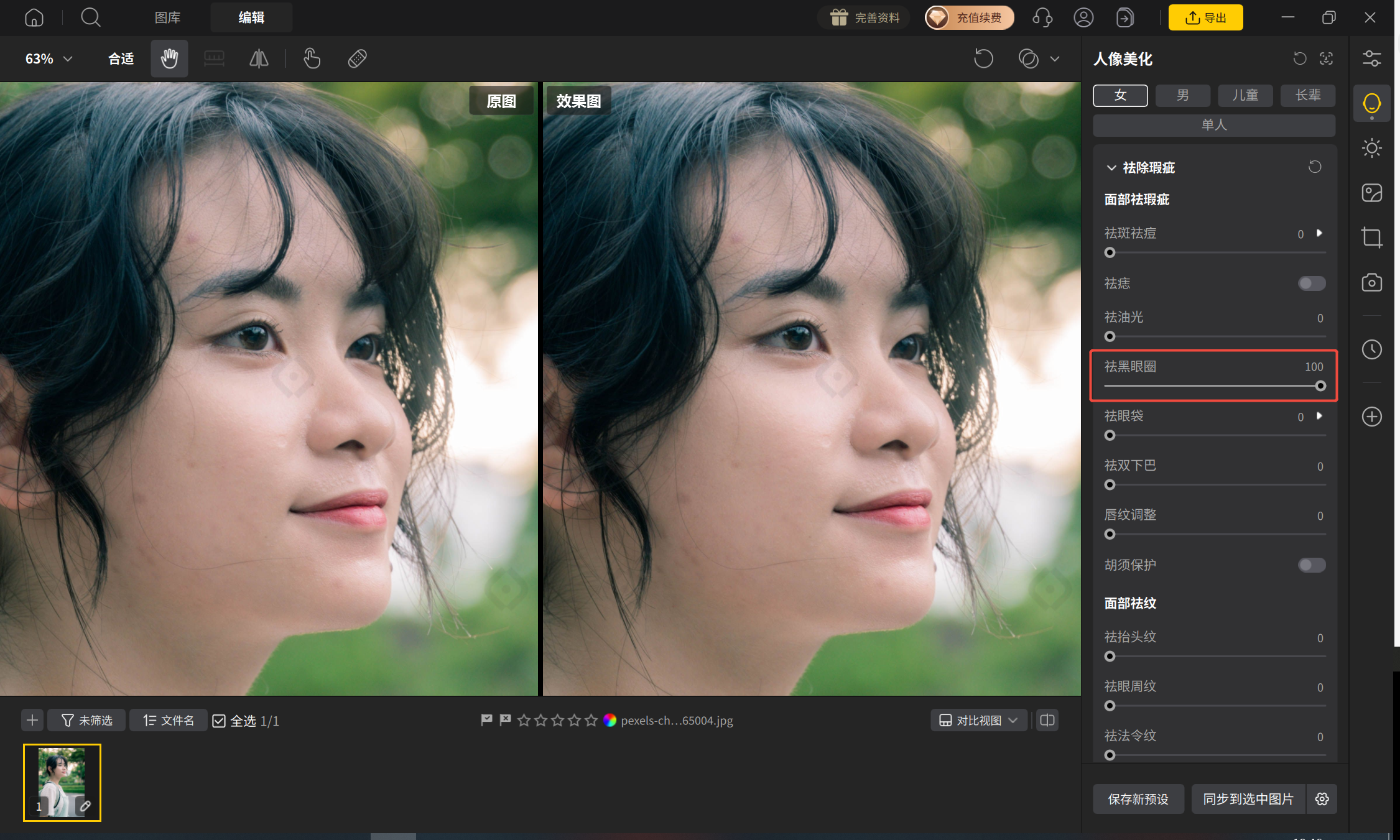Select the hand pan tool

click(x=169, y=59)
